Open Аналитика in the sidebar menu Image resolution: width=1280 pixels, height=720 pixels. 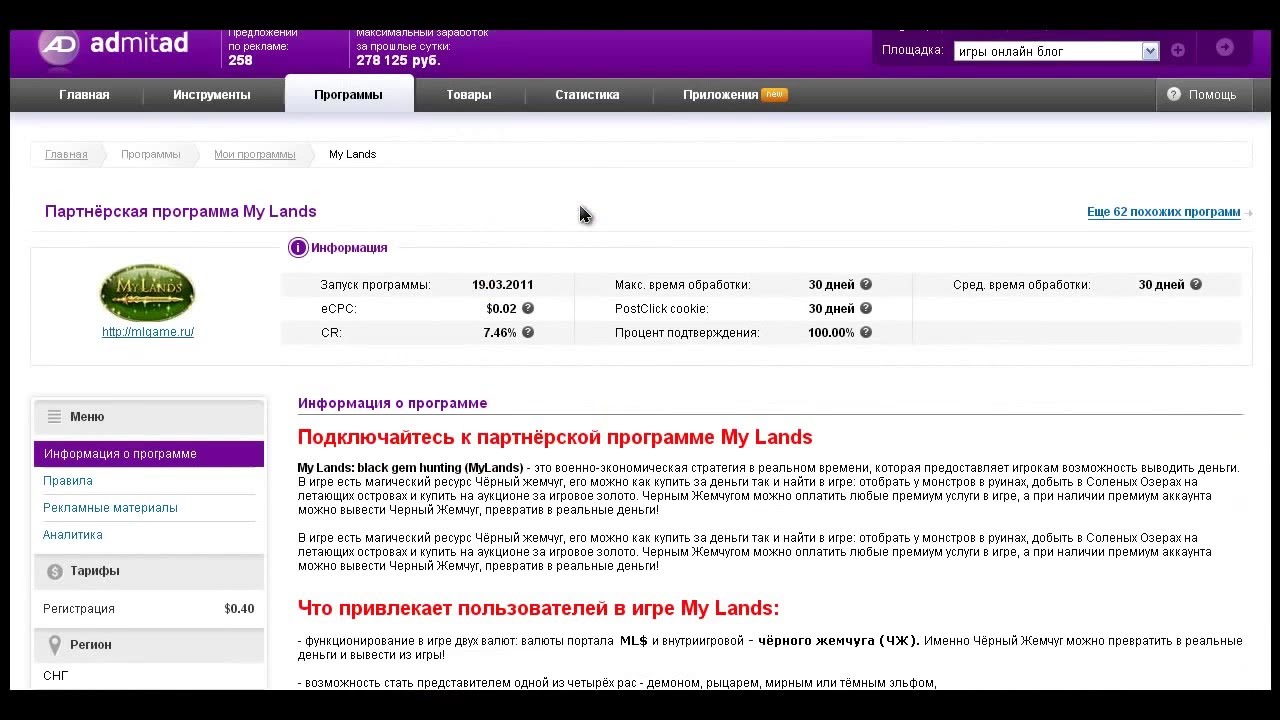click(x=73, y=535)
